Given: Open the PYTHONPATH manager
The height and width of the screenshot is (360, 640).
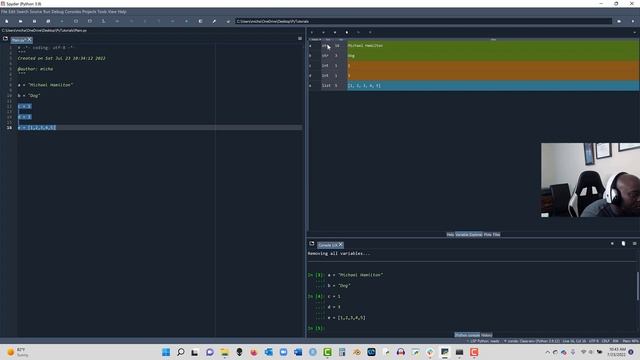Looking at the screenshot, I should pyautogui.click(x=228, y=21).
